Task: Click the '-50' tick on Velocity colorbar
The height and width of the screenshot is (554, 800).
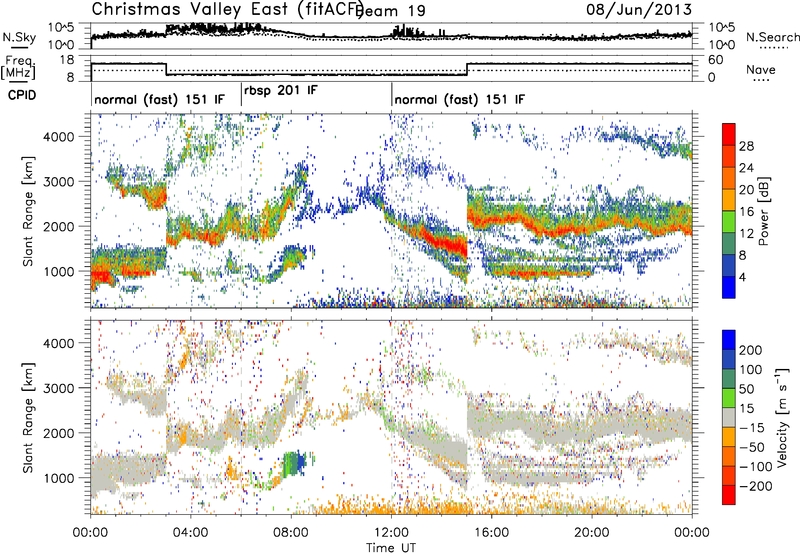Action: point(752,447)
